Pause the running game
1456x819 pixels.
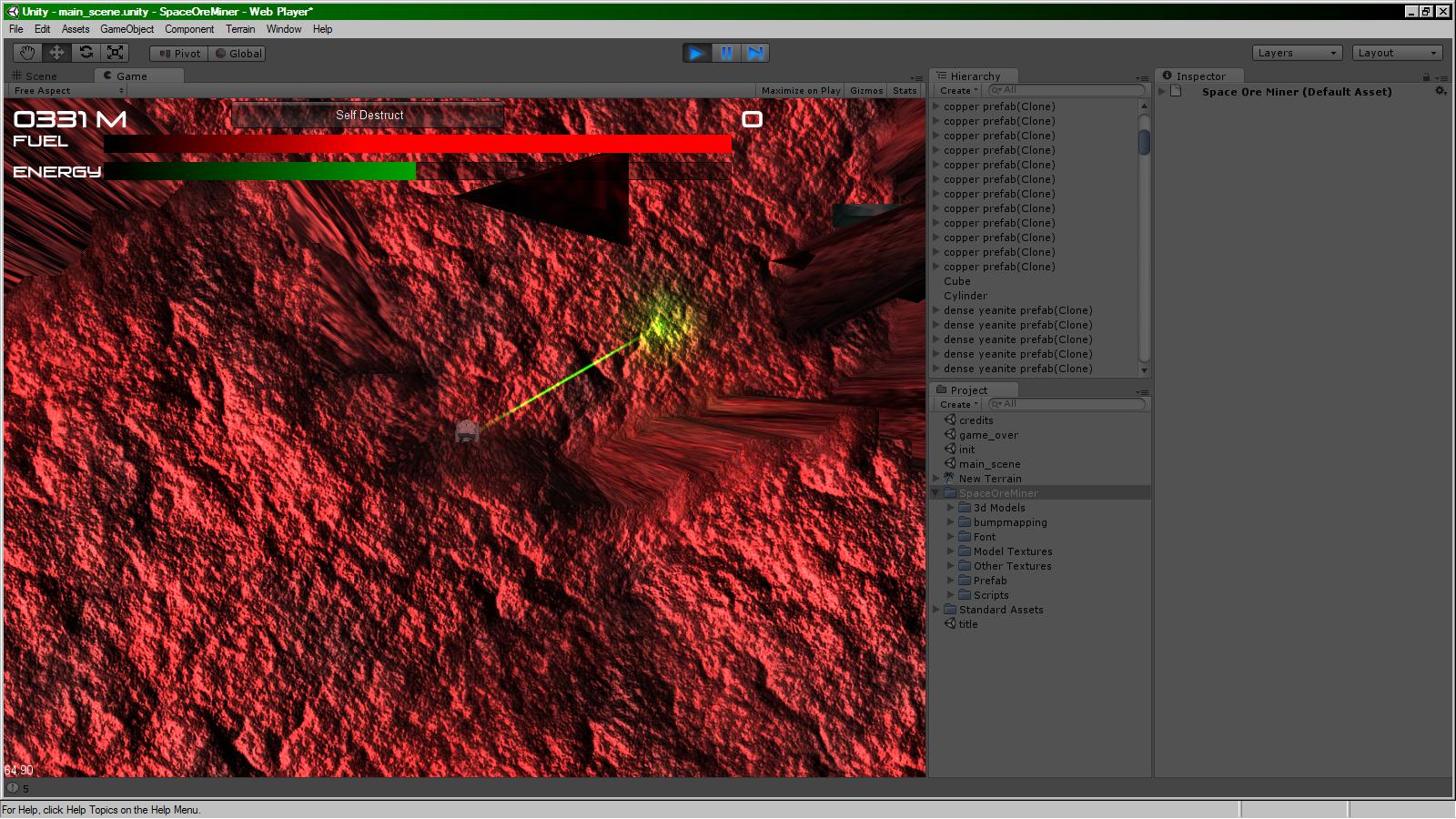(x=726, y=53)
